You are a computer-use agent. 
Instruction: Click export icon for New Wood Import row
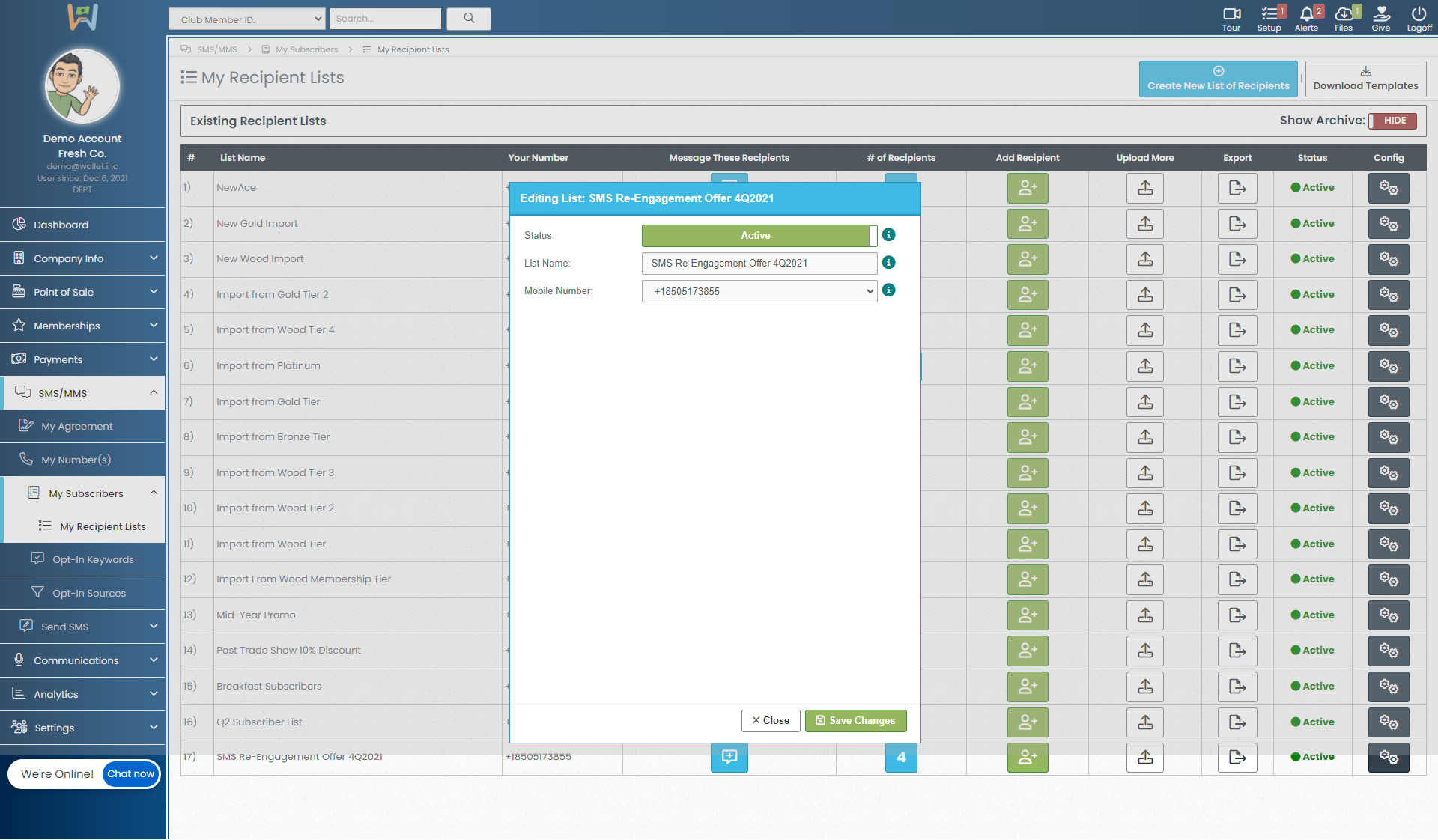coord(1237,259)
